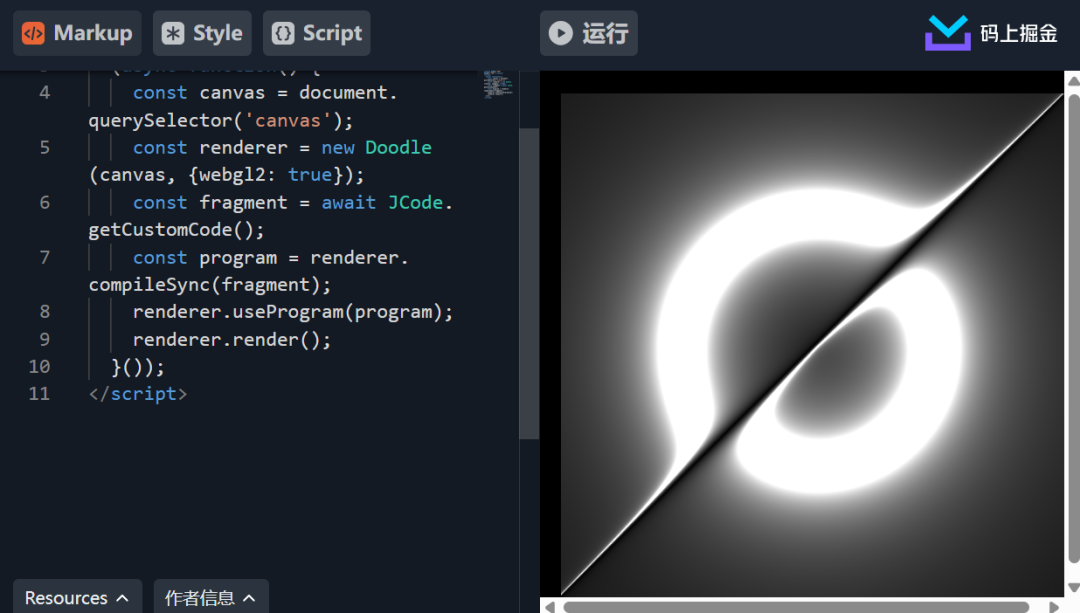Click line number 11 in gutter
The width and height of the screenshot is (1080, 613).
(x=39, y=394)
